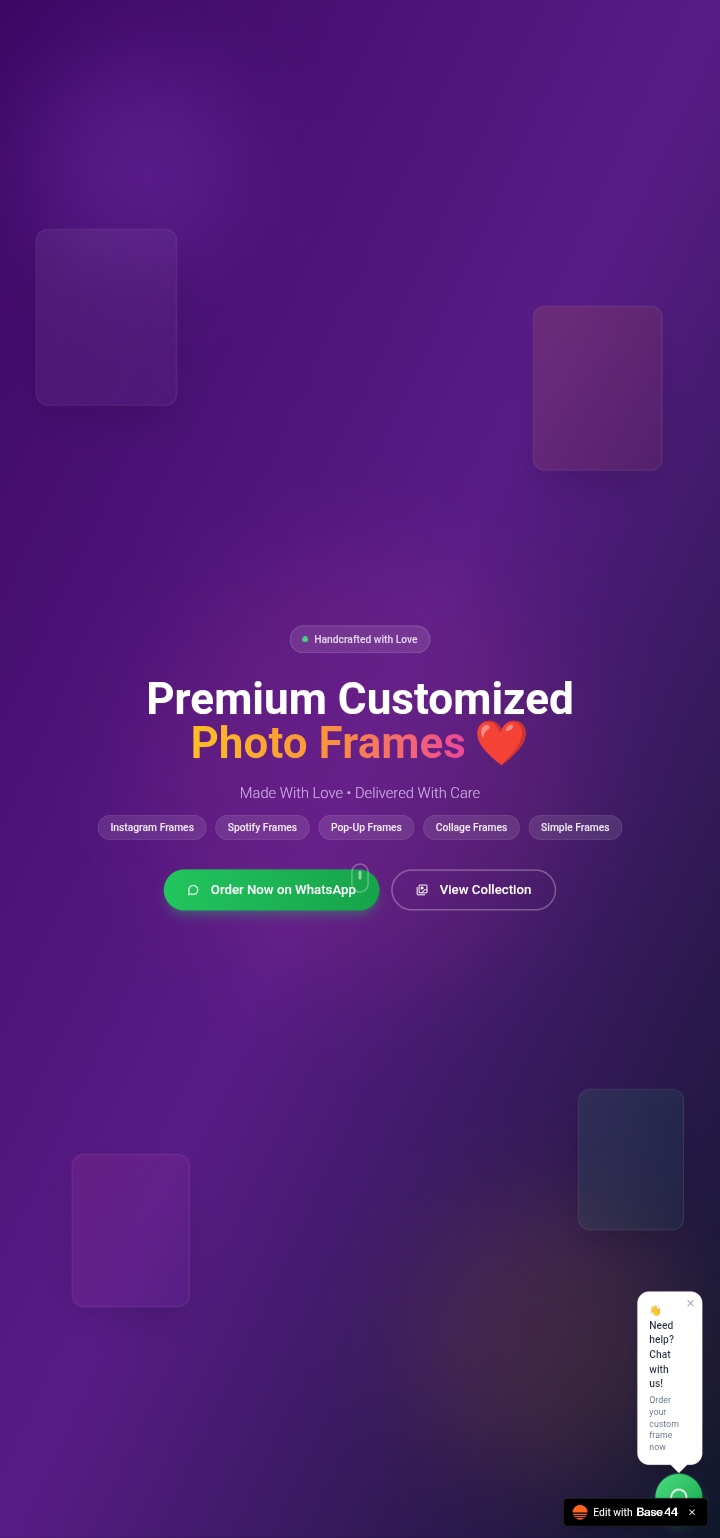Open View Collection
This screenshot has width=720, height=1538.
pyautogui.click(x=473, y=890)
